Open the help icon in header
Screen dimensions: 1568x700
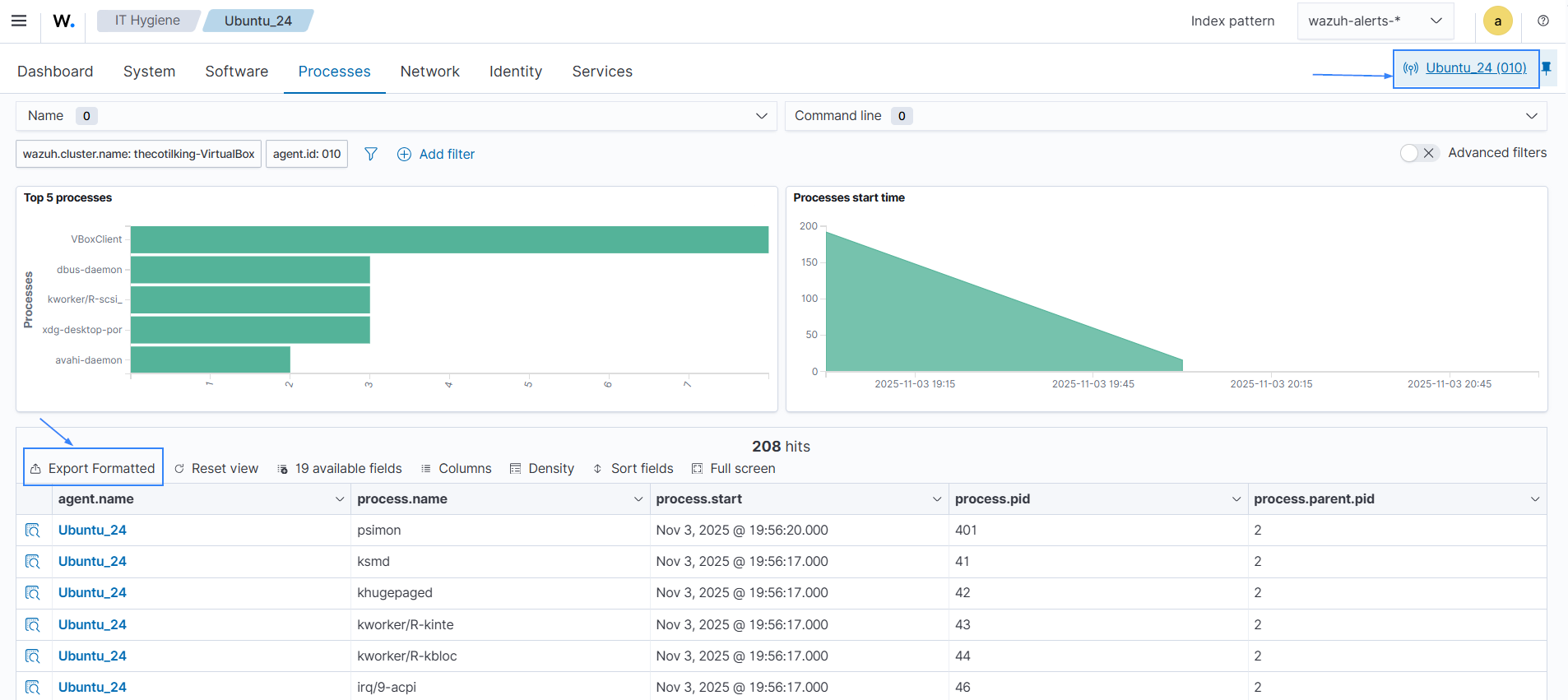pos(1543,21)
